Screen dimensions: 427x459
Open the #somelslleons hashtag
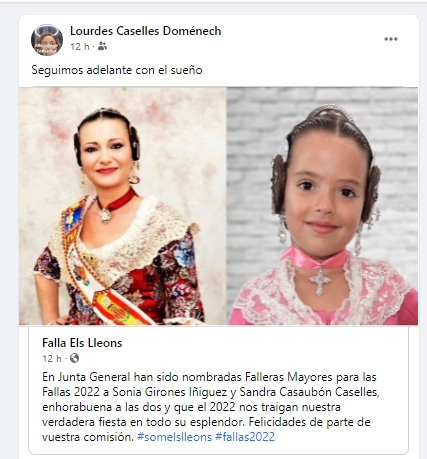(174, 437)
